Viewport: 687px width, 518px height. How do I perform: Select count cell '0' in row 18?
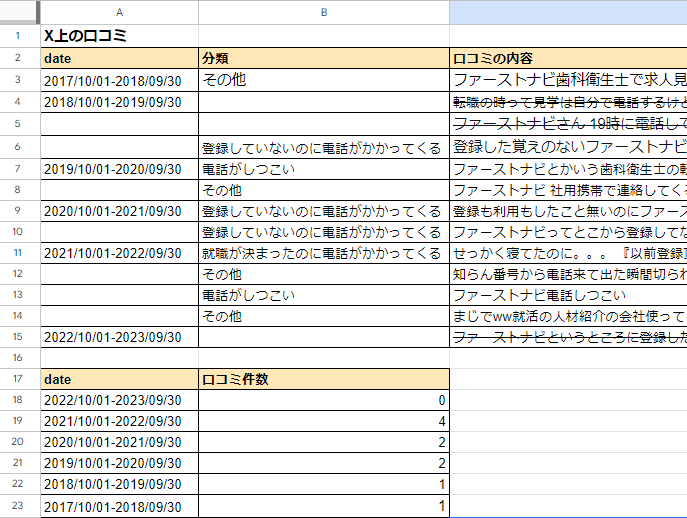pyautogui.click(x=324, y=400)
